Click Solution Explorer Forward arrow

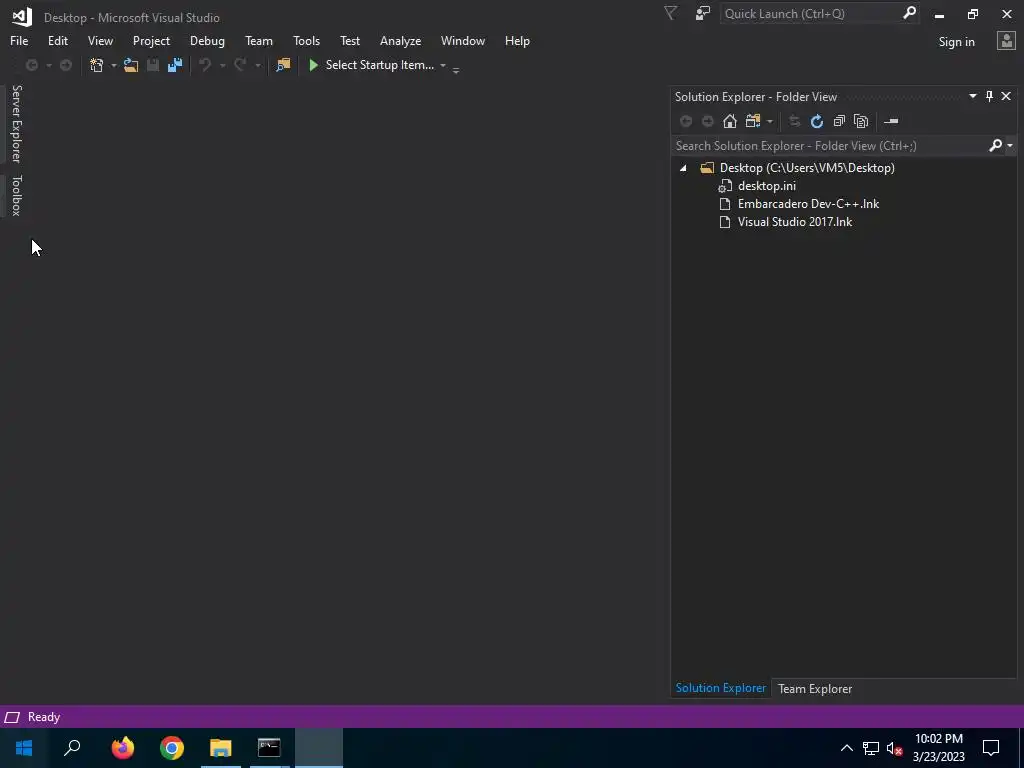click(707, 121)
